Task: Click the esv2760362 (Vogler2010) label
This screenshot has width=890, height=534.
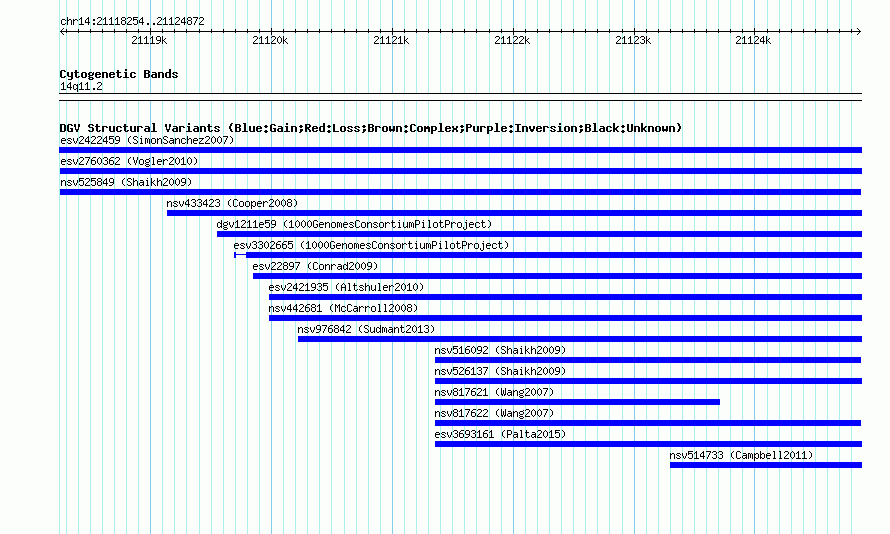Action: click(129, 161)
